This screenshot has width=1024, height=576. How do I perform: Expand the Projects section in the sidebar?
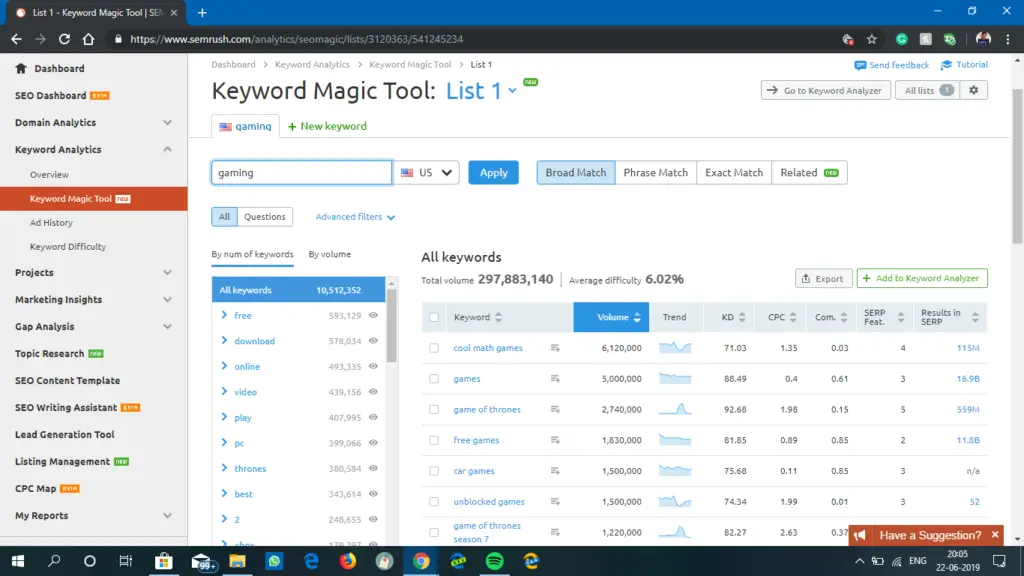(x=167, y=272)
